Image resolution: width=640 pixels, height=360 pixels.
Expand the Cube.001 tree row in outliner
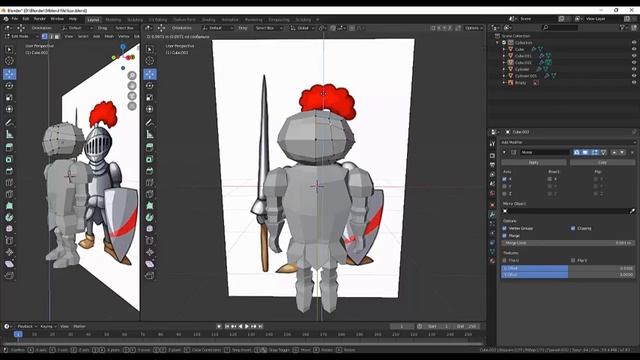(x=504, y=56)
